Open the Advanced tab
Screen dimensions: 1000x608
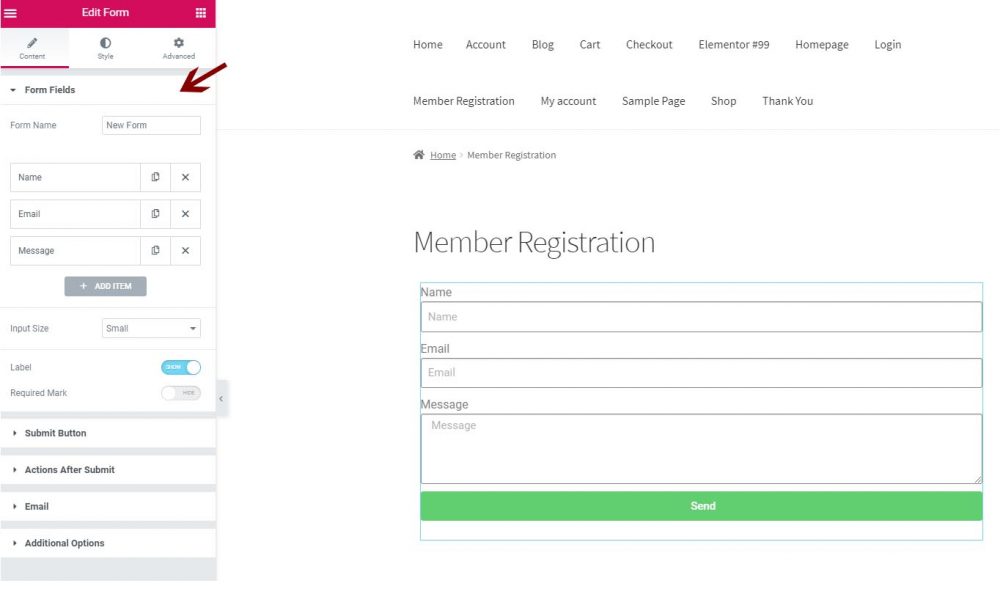pos(178,48)
